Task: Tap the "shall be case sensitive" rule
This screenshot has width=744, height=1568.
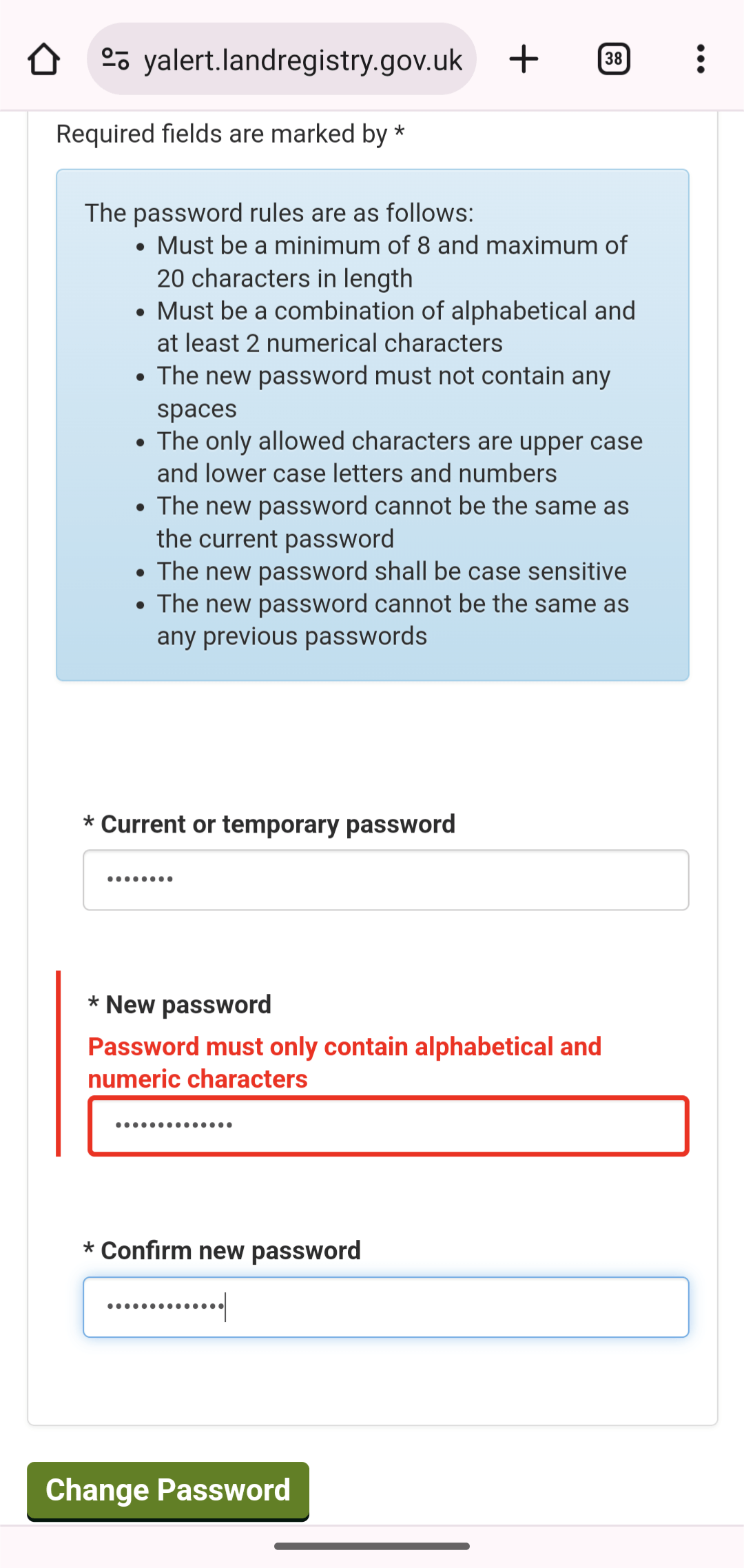Action: coord(391,571)
